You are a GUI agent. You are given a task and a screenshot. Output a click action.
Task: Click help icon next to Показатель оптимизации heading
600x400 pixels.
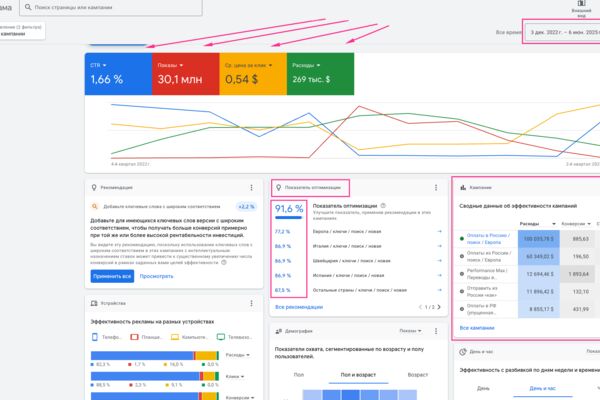383,206
